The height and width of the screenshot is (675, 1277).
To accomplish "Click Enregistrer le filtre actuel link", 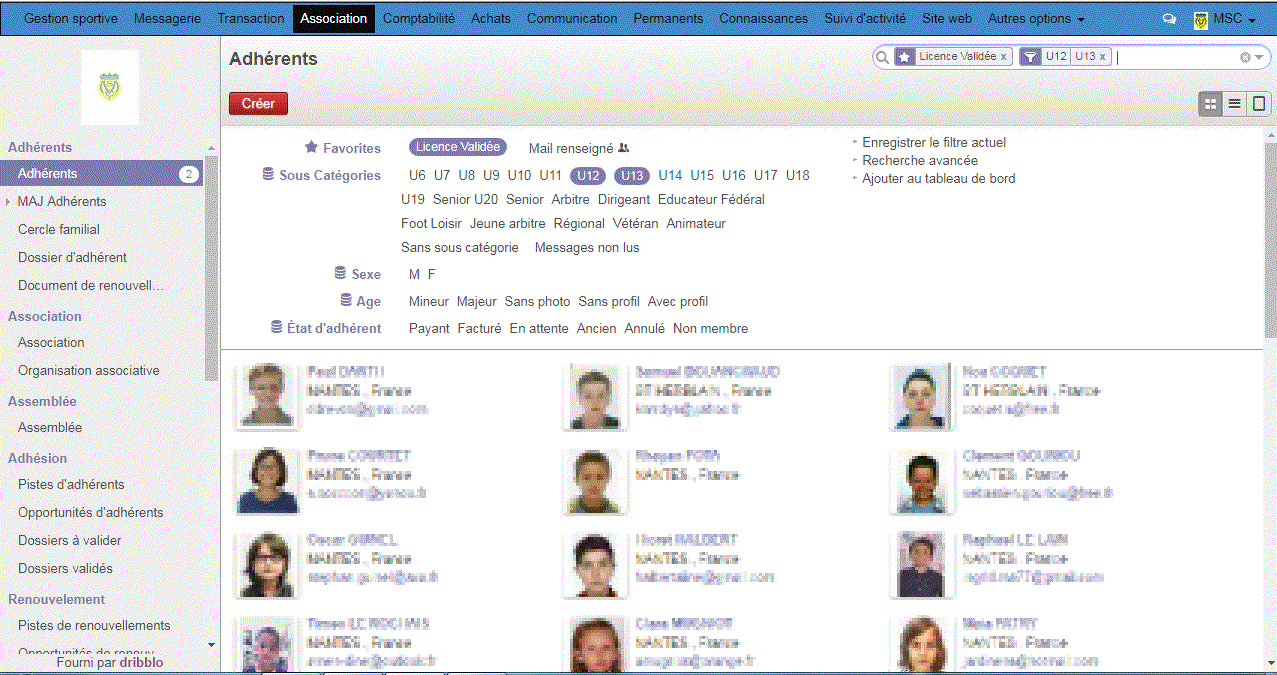I will coord(933,143).
